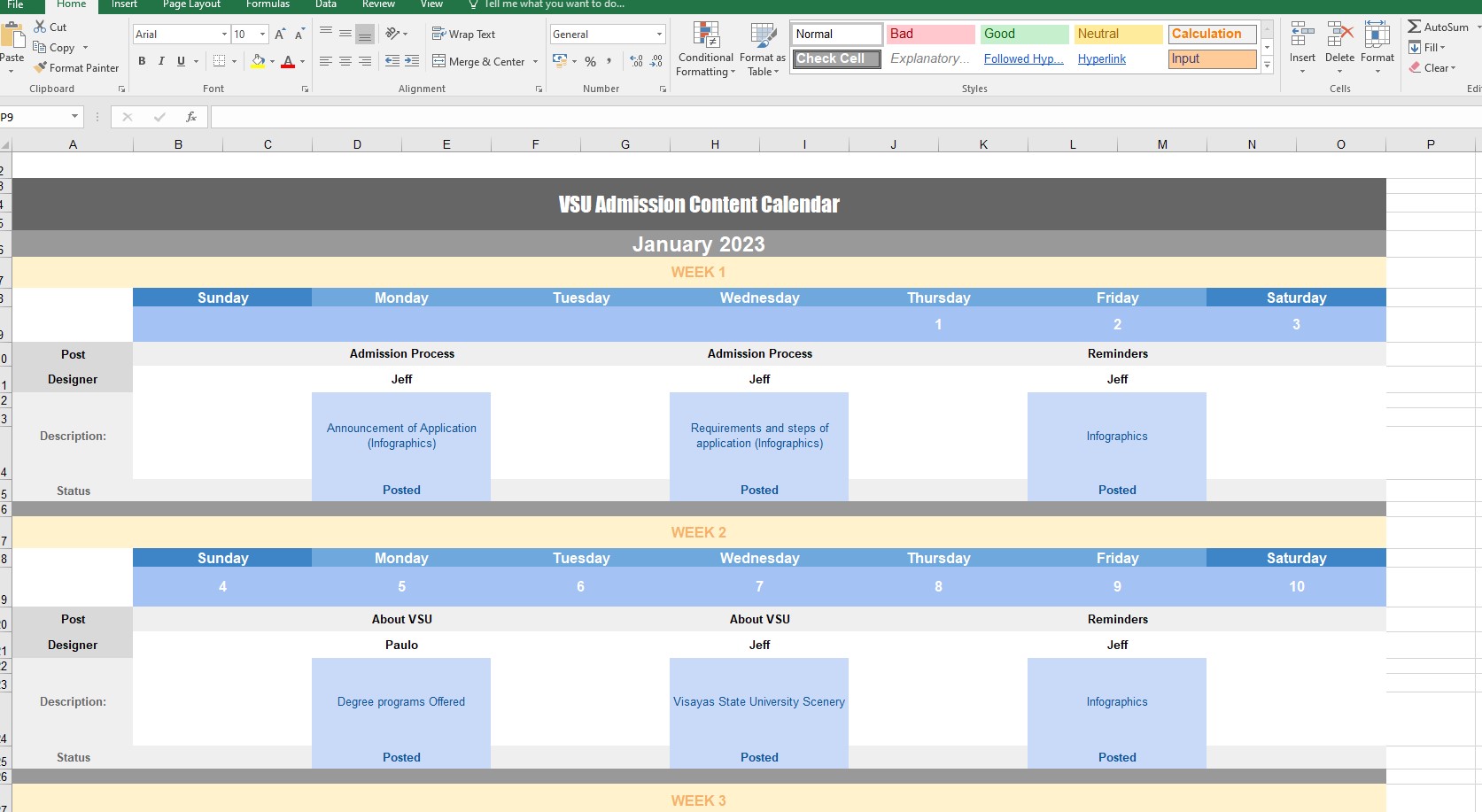Apply the yellow fill color
The image size is (1482, 812).
point(258,61)
